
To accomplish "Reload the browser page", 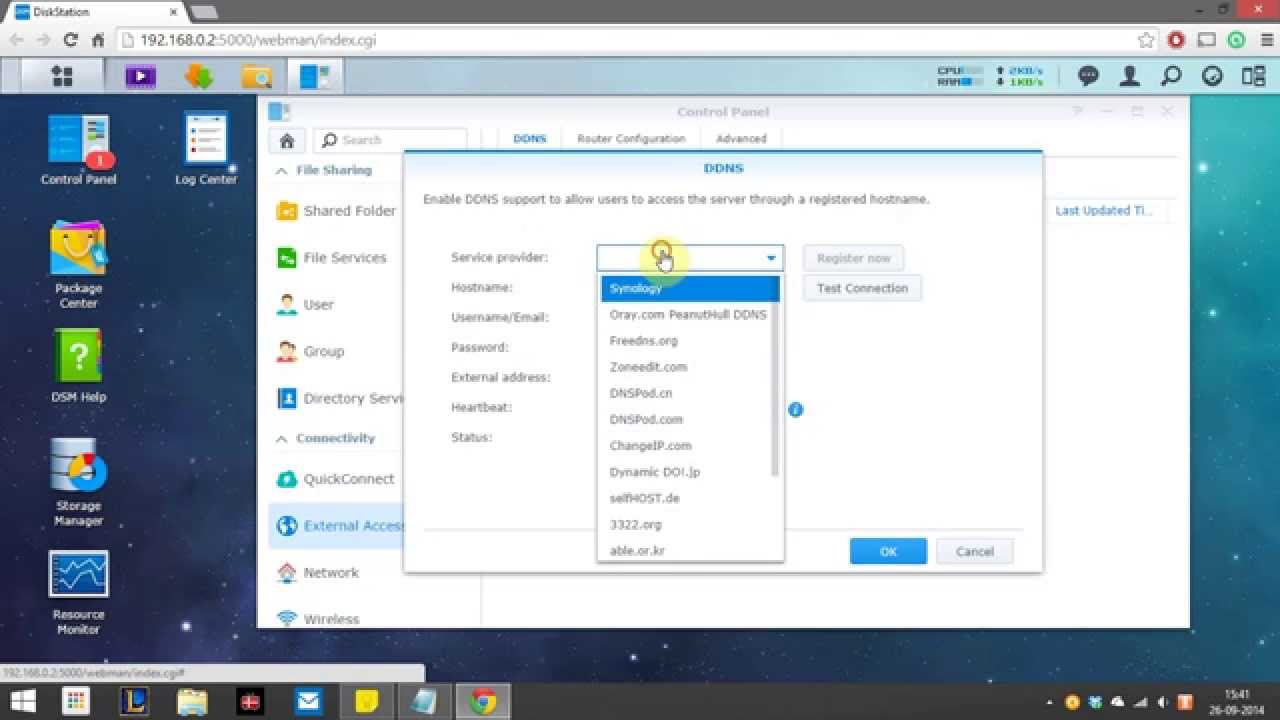I will click(x=70, y=41).
